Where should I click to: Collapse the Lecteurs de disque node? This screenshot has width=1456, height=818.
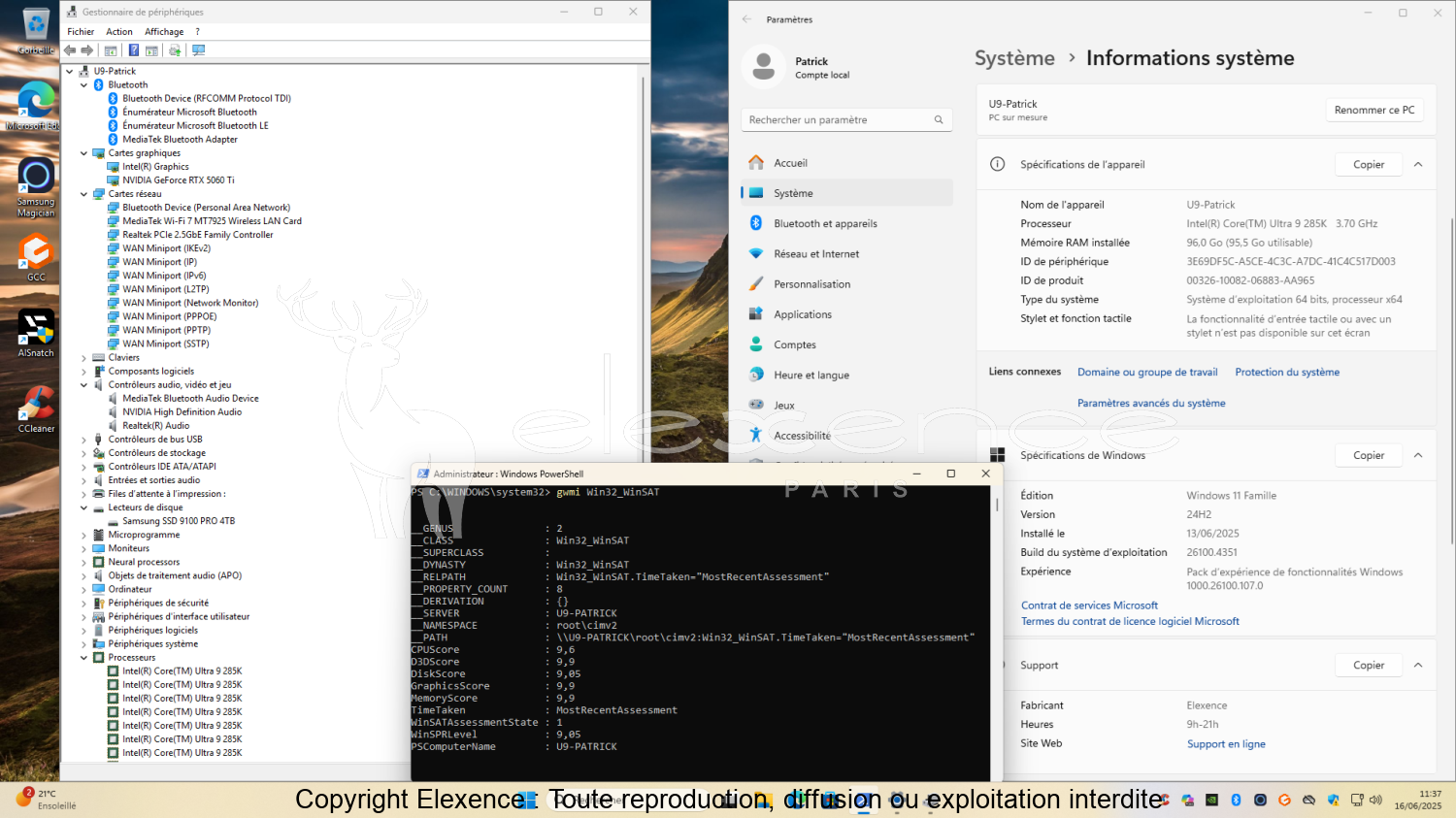click(83, 507)
